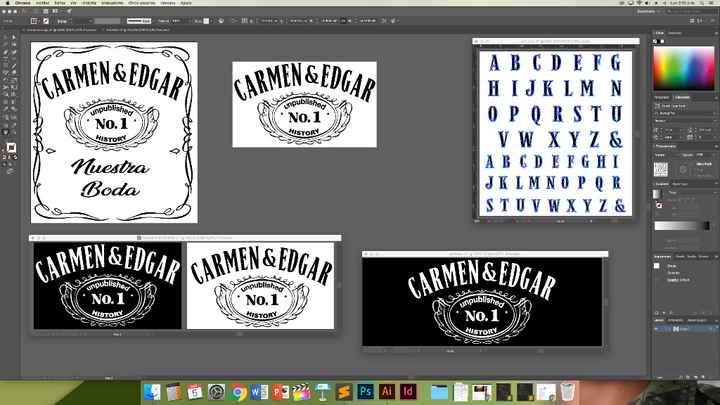The width and height of the screenshot is (720, 405).
Task: Click the graphic style swatch in the control bar
Action: click(x=206, y=21)
